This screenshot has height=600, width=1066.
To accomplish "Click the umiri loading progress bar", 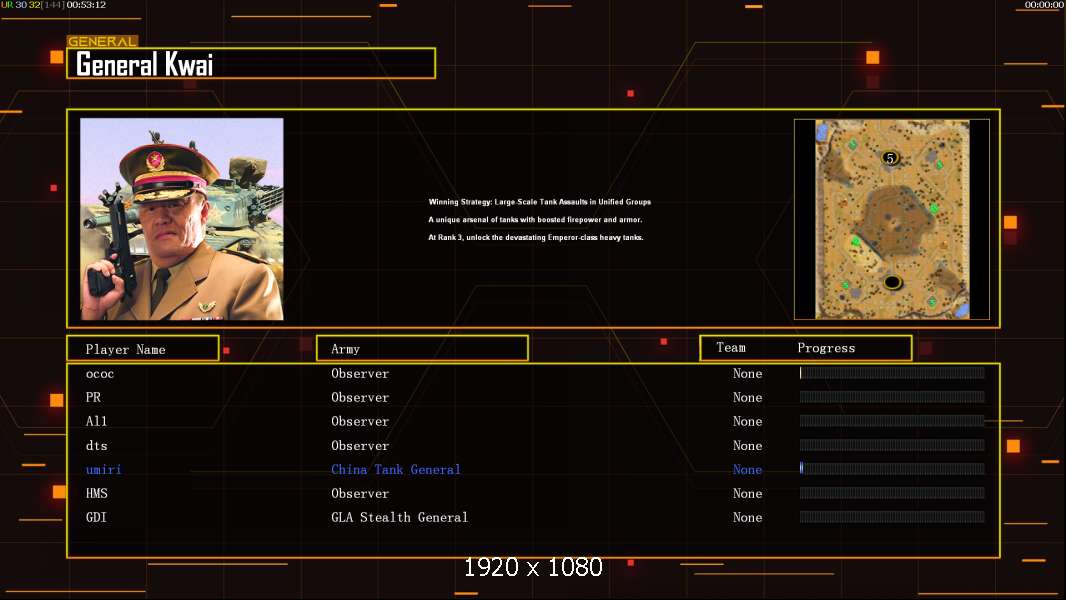I will point(892,468).
